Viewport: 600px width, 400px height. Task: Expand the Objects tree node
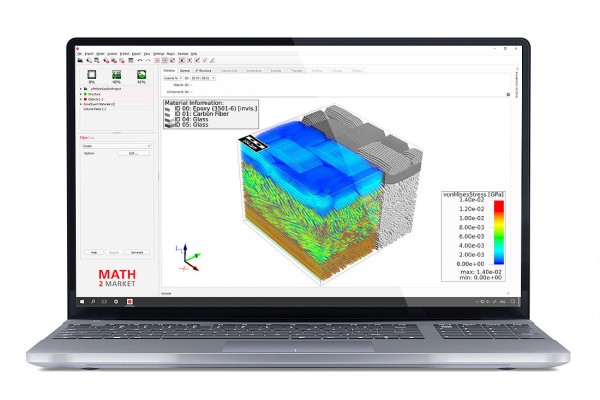click(x=80, y=99)
